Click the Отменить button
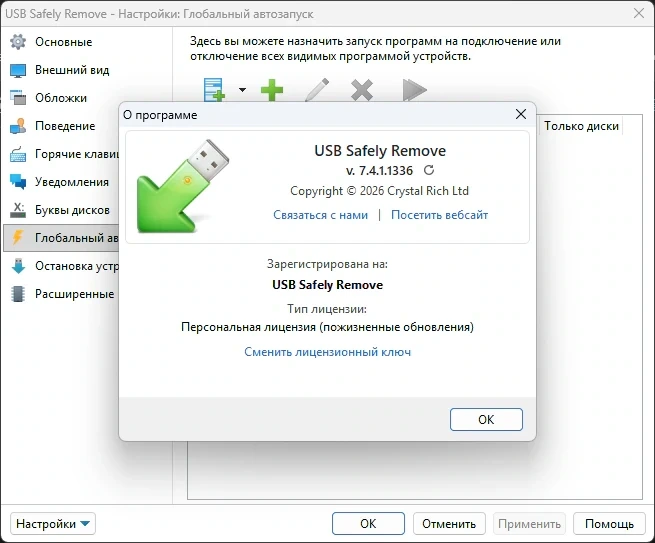The height and width of the screenshot is (543, 655). 449,524
